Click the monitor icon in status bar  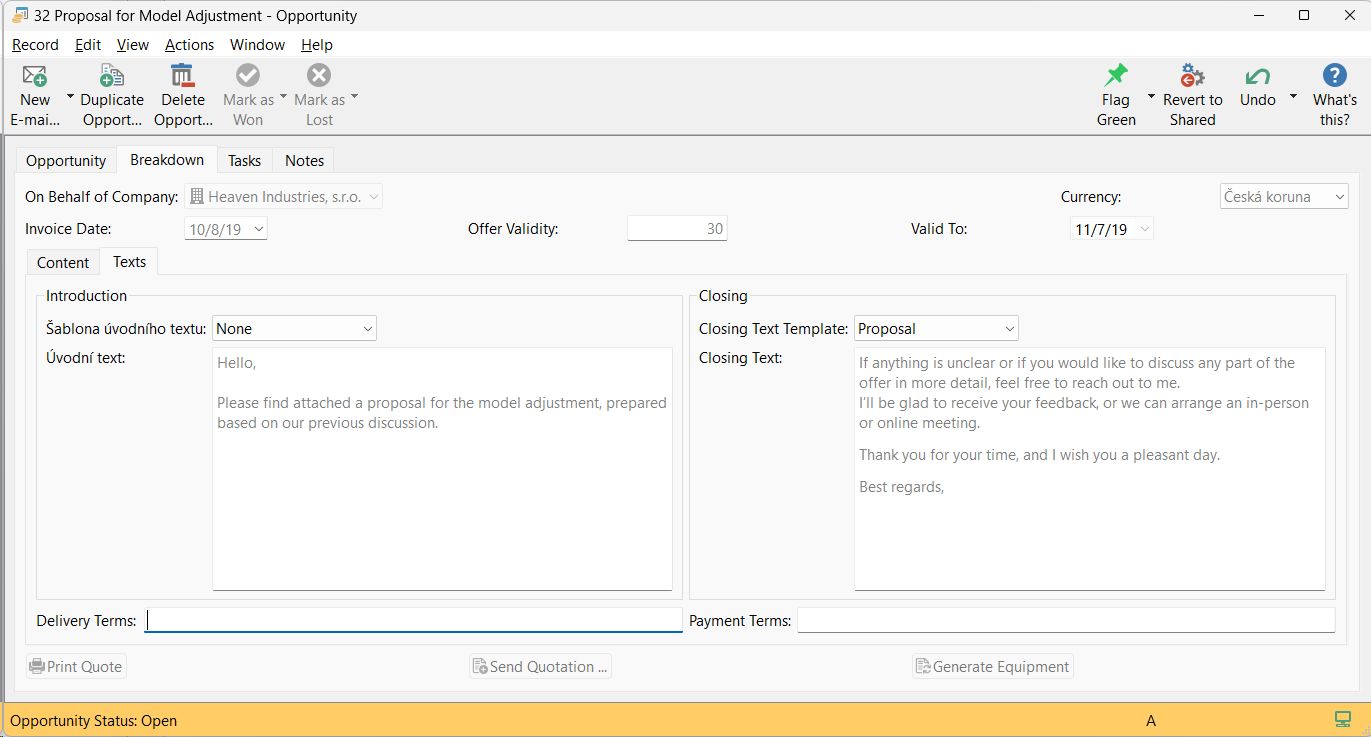pos(1342,720)
